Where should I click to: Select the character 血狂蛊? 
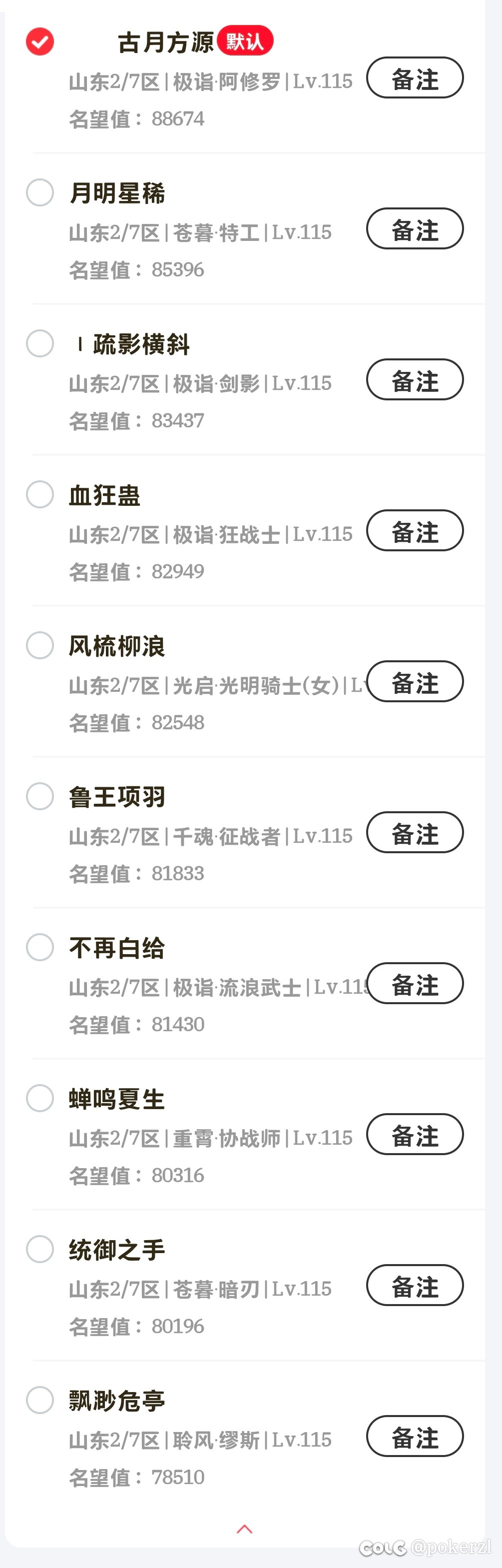coord(40,495)
